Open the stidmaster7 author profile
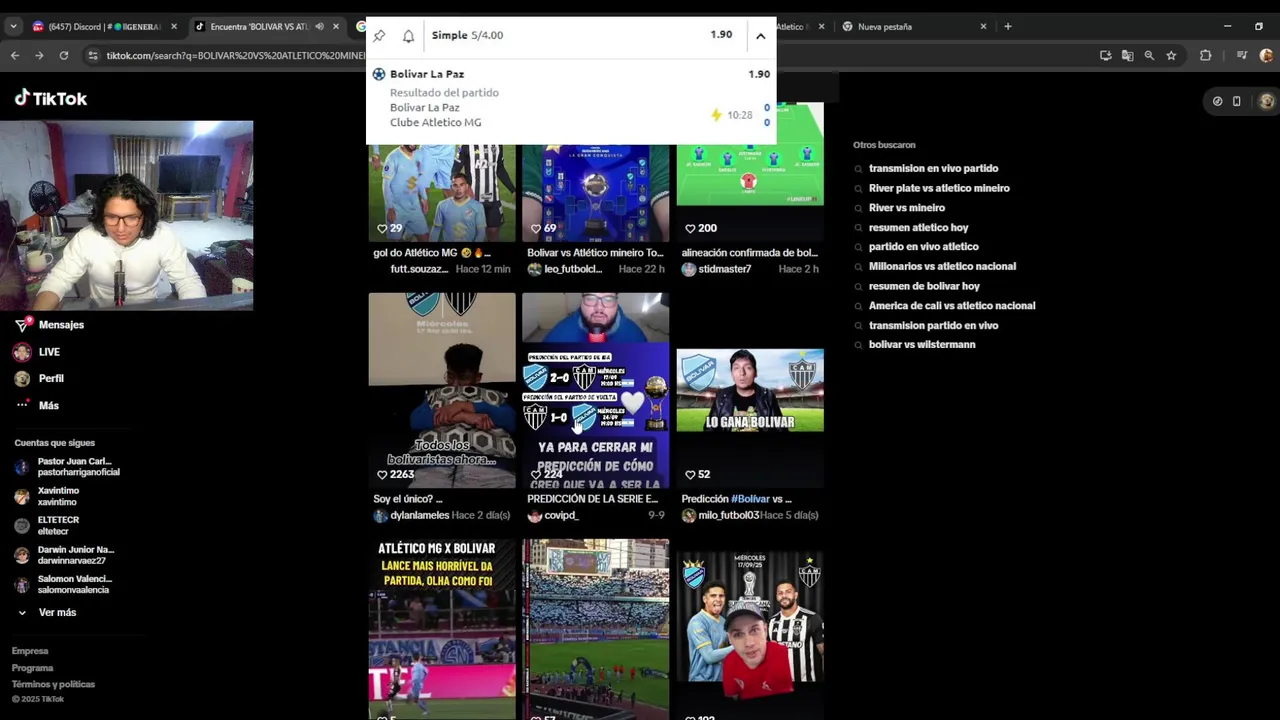Viewport: 1280px width, 720px height. (725, 269)
